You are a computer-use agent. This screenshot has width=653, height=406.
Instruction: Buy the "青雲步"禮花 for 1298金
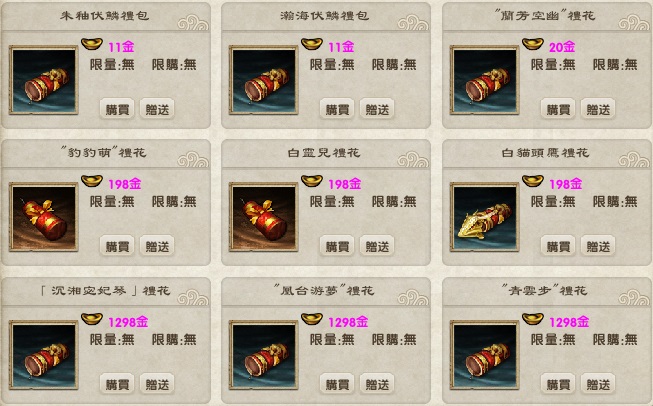(x=558, y=384)
